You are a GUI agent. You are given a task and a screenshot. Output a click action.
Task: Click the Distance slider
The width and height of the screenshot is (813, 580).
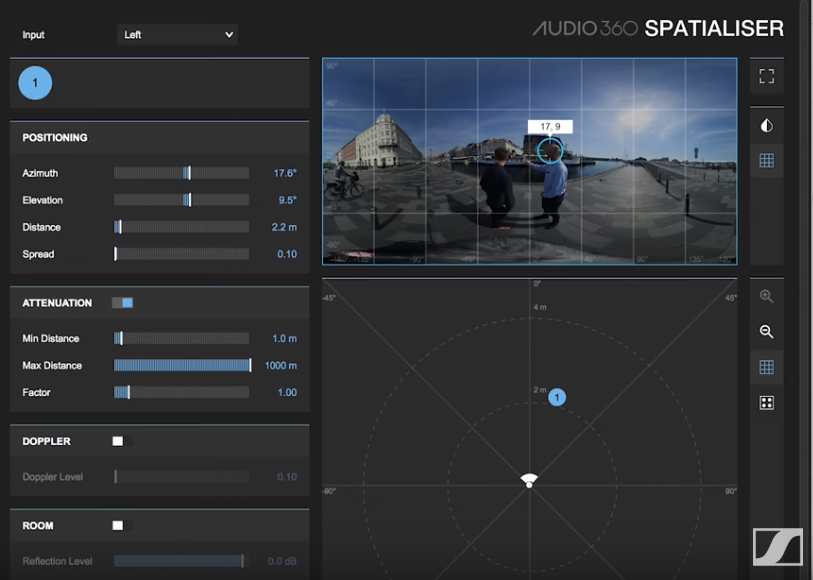point(181,227)
